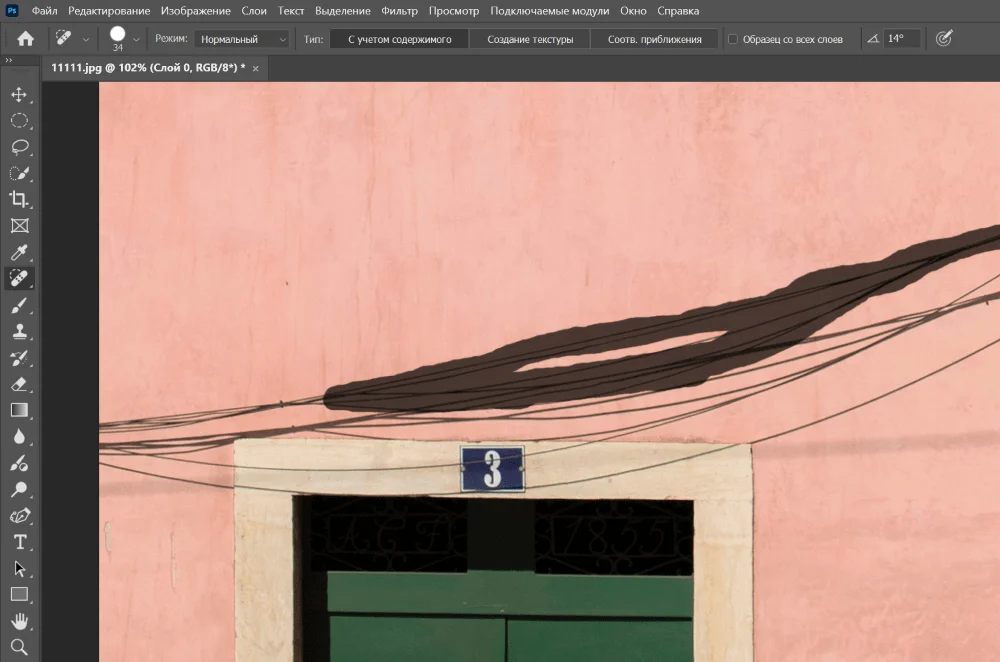Image resolution: width=1000 pixels, height=662 pixels.
Task: Click "С учетом содержимого" button
Action: pos(399,39)
